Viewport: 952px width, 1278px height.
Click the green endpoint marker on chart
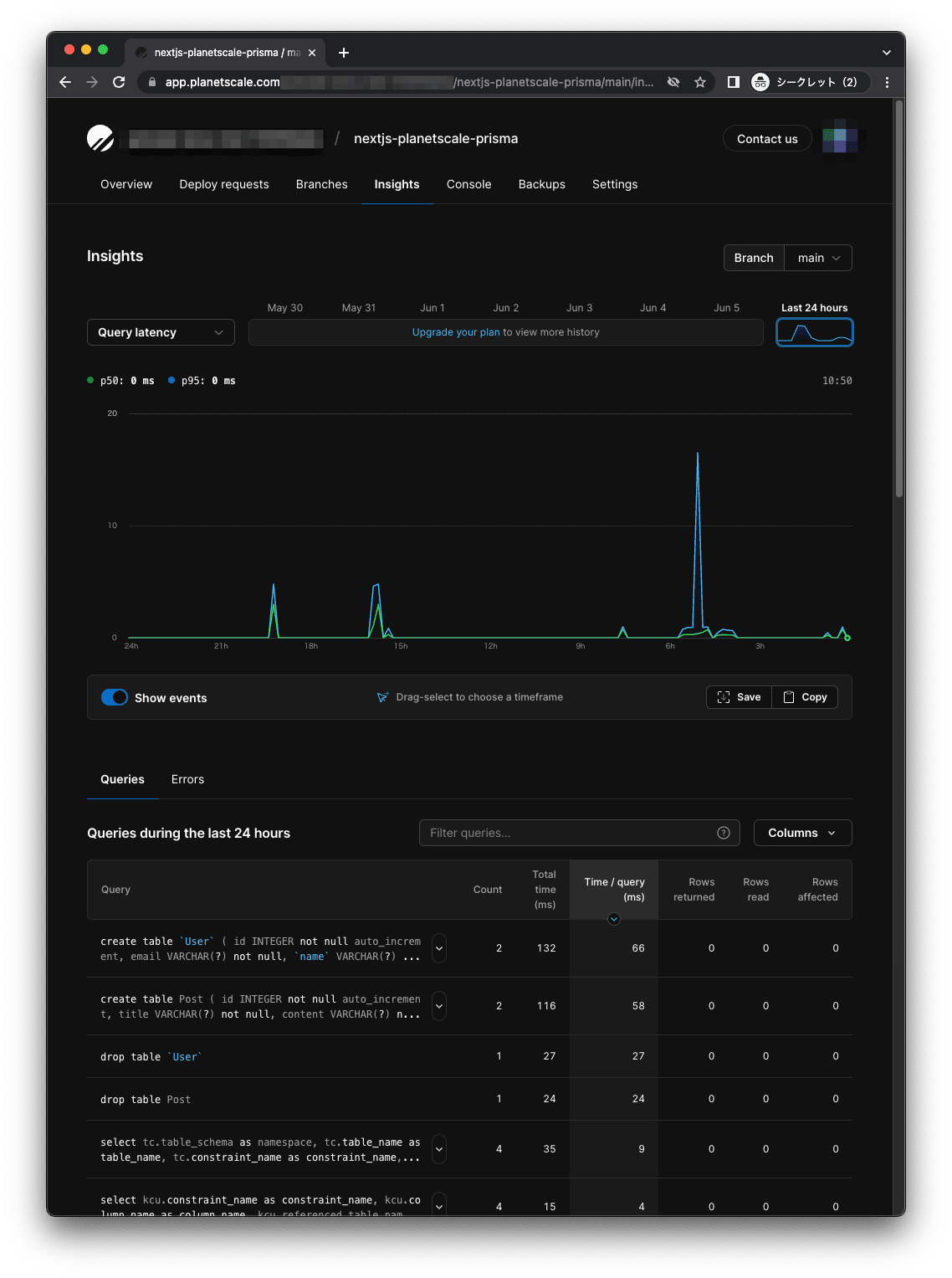pyautogui.click(x=847, y=638)
